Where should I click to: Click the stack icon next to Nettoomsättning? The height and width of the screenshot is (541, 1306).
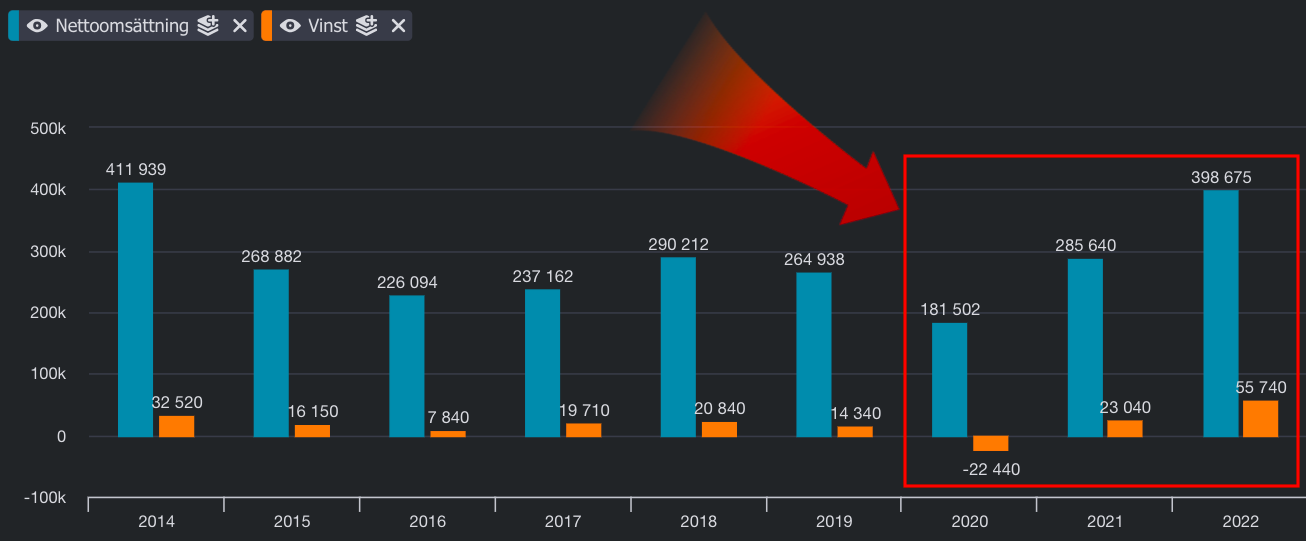[208, 26]
